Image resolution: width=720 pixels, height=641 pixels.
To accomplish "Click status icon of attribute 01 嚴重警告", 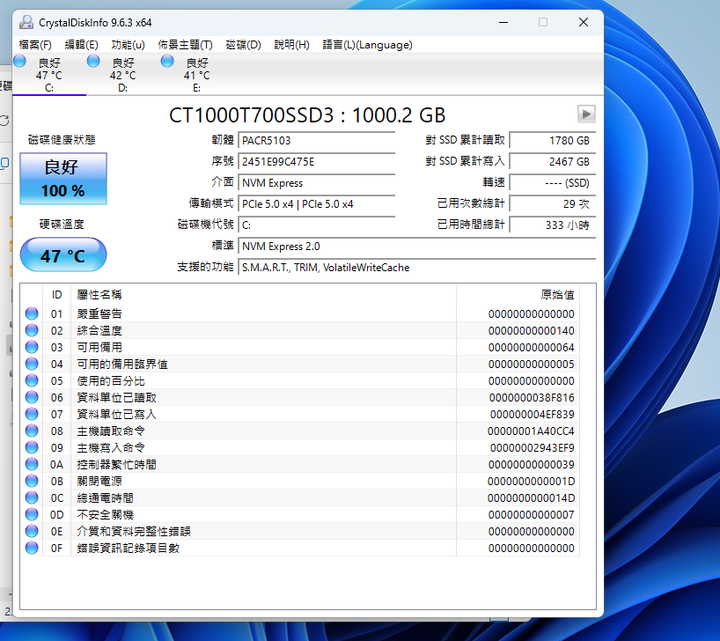I will [32, 314].
